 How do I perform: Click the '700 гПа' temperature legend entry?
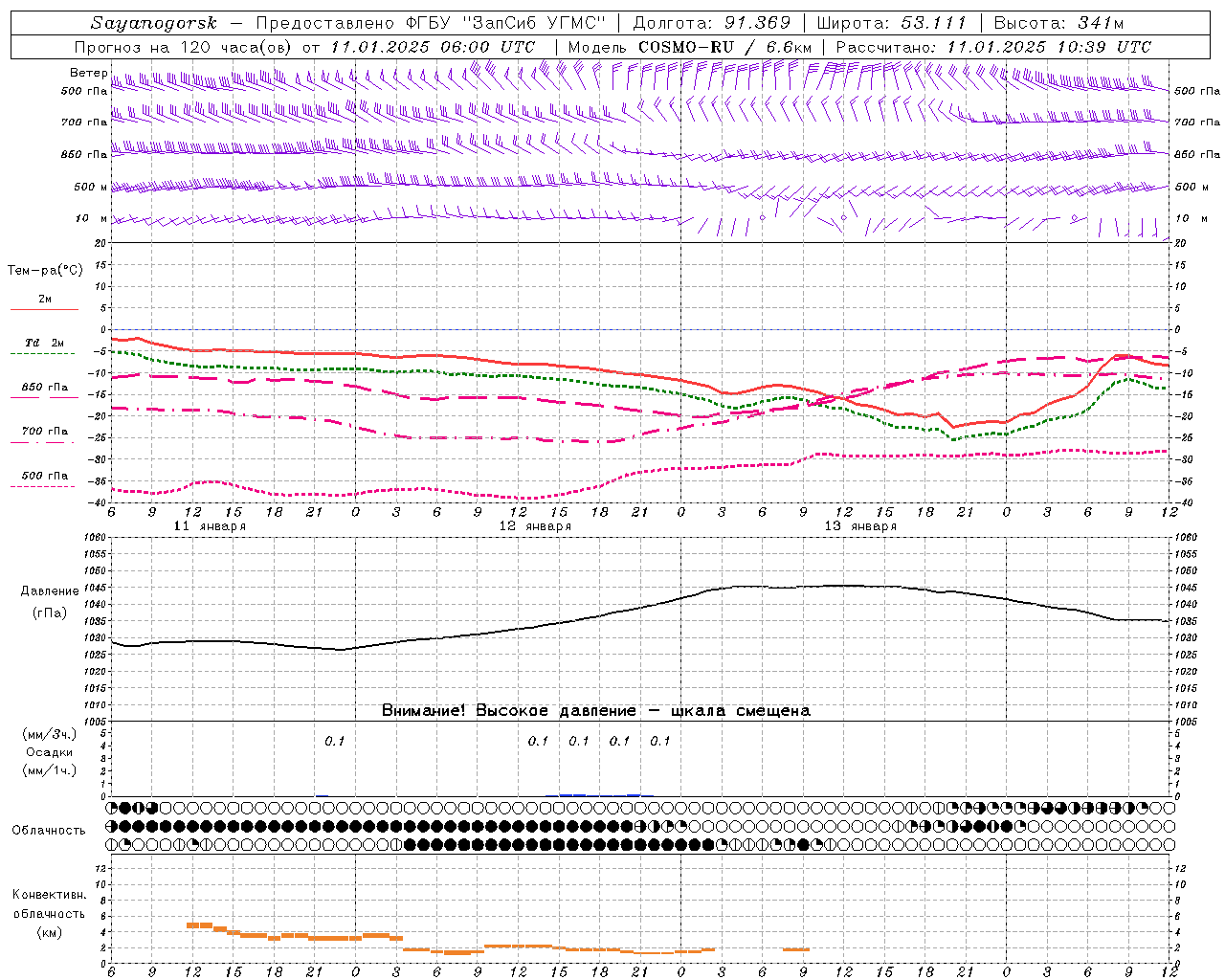[x=45, y=432]
